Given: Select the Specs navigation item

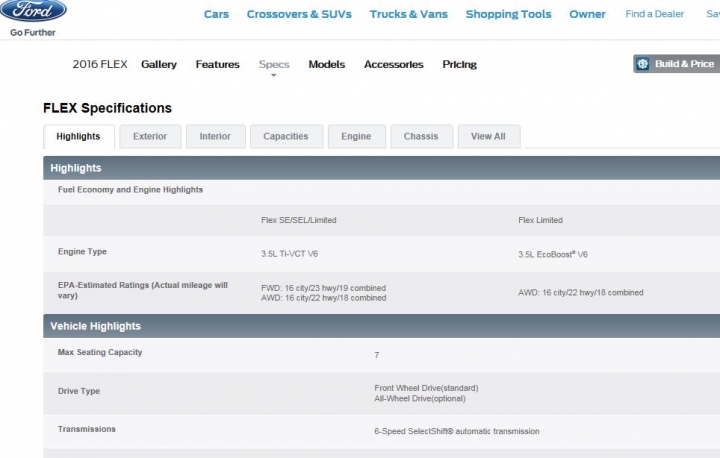Looking at the screenshot, I should click(274, 64).
